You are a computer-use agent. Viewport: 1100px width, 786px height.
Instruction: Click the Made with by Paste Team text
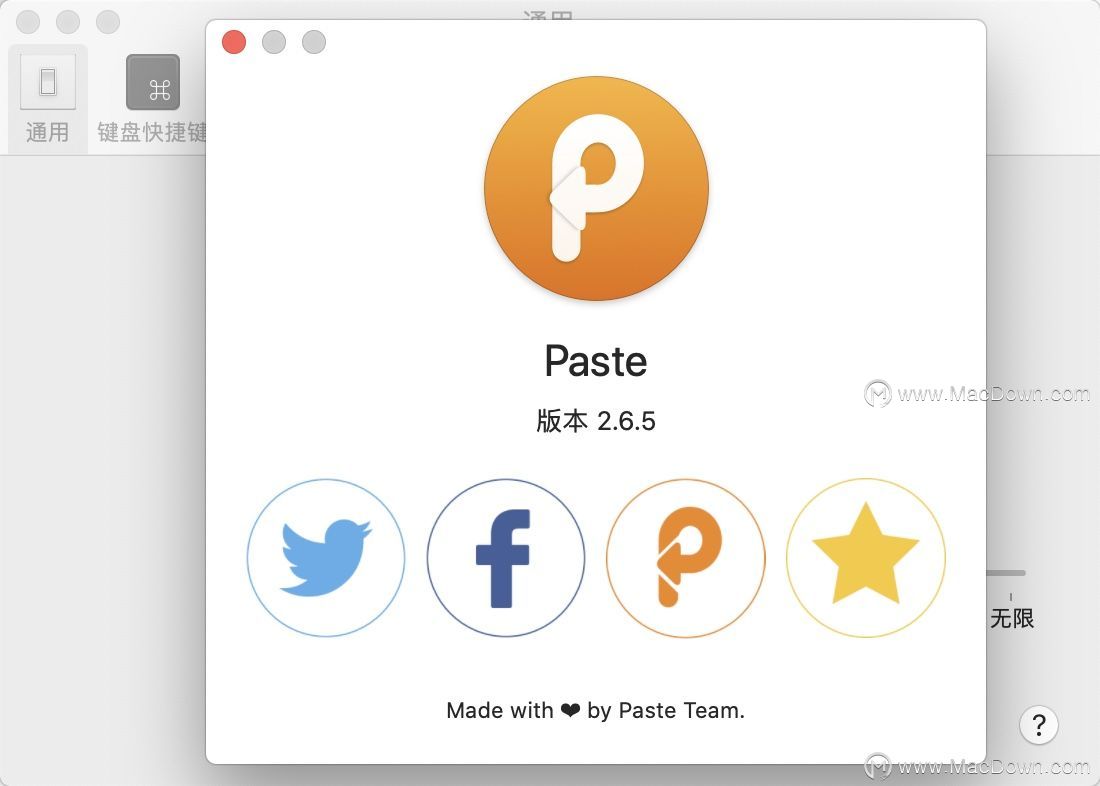click(596, 710)
